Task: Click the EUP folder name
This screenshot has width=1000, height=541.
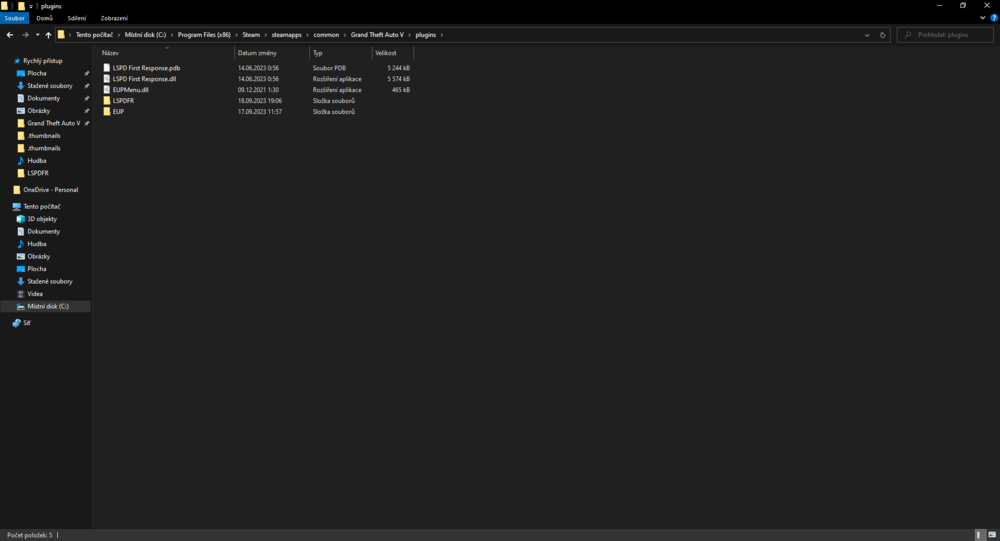Action: [118, 112]
